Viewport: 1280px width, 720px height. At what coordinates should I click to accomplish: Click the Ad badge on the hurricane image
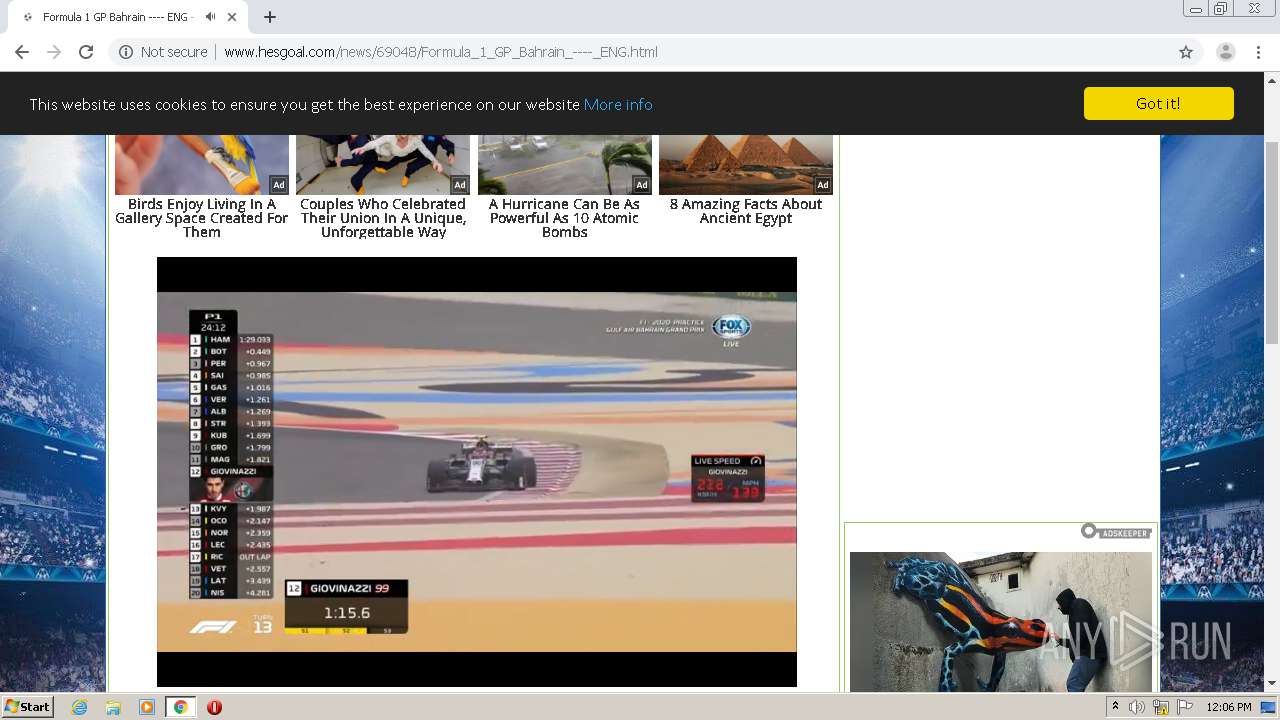pos(641,185)
